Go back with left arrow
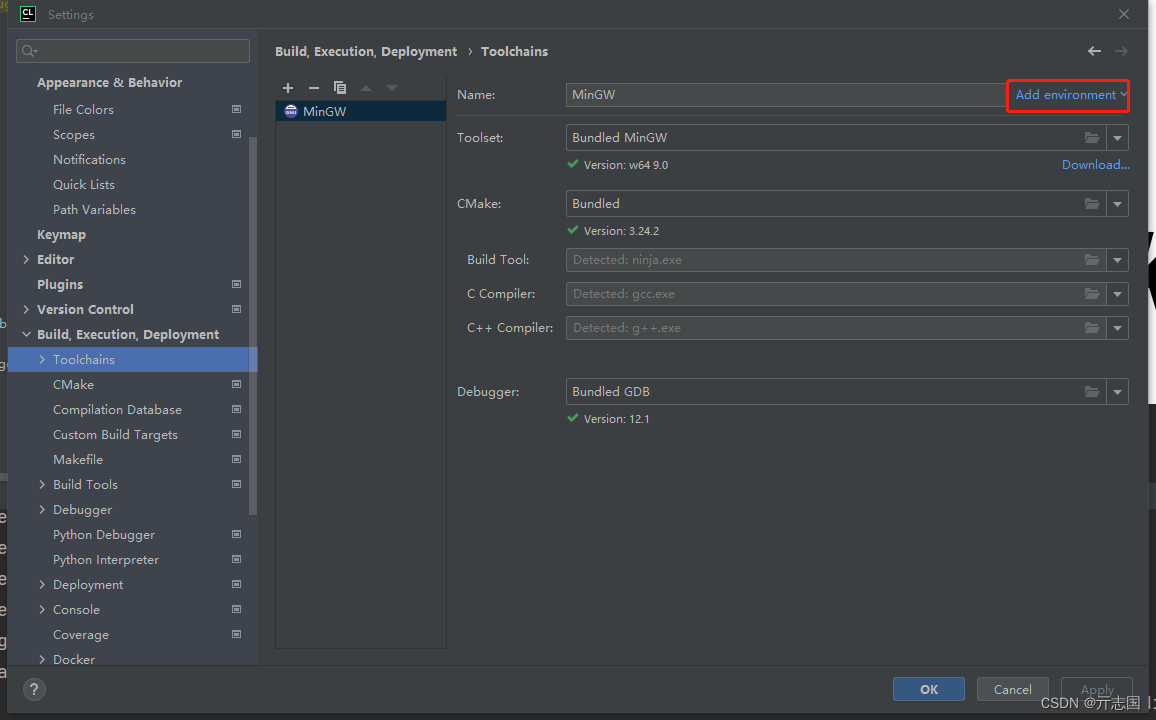The width and height of the screenshot is (1156, 720). 1094,51
